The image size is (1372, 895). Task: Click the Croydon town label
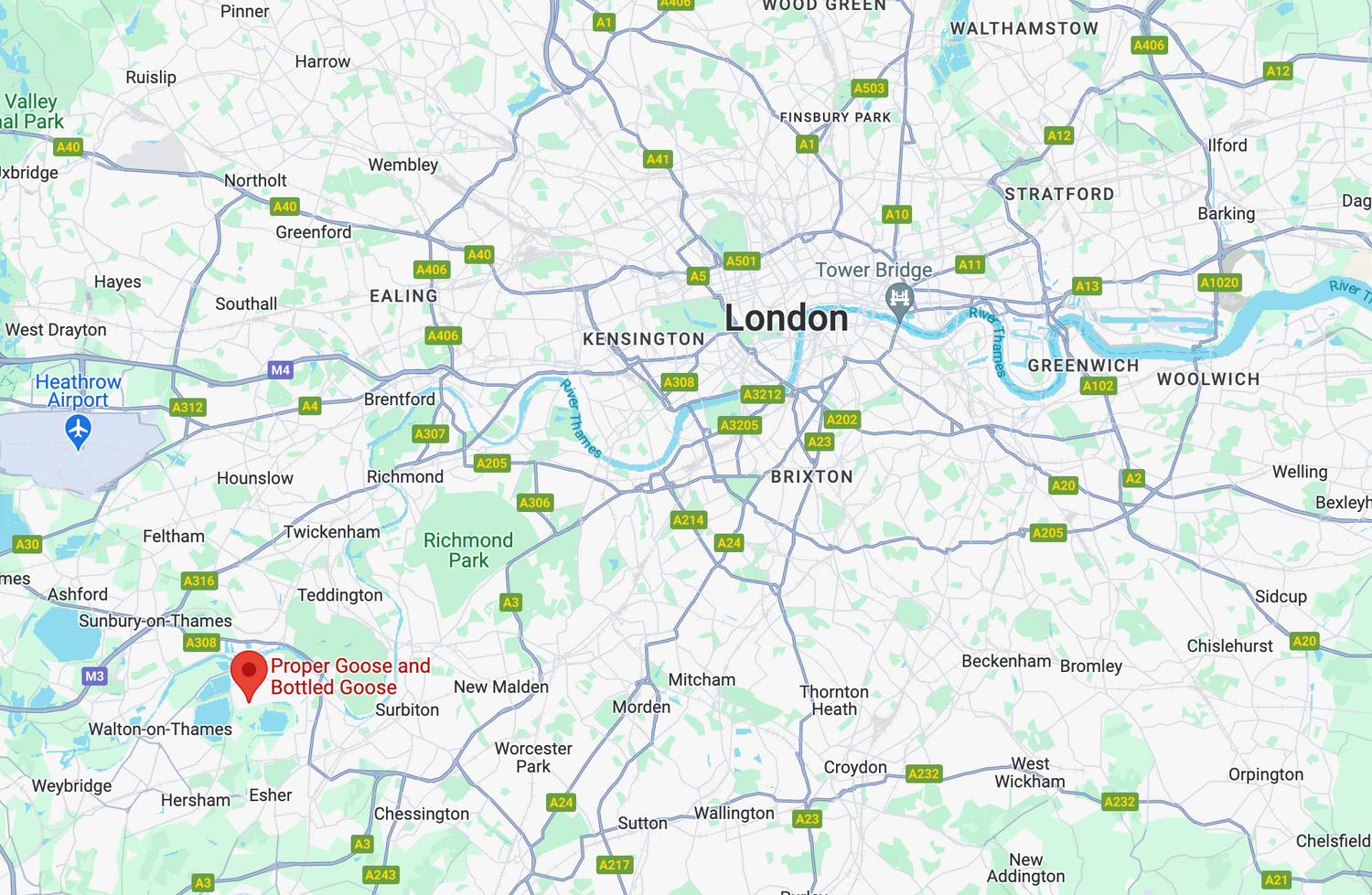(x=855, y=767)
